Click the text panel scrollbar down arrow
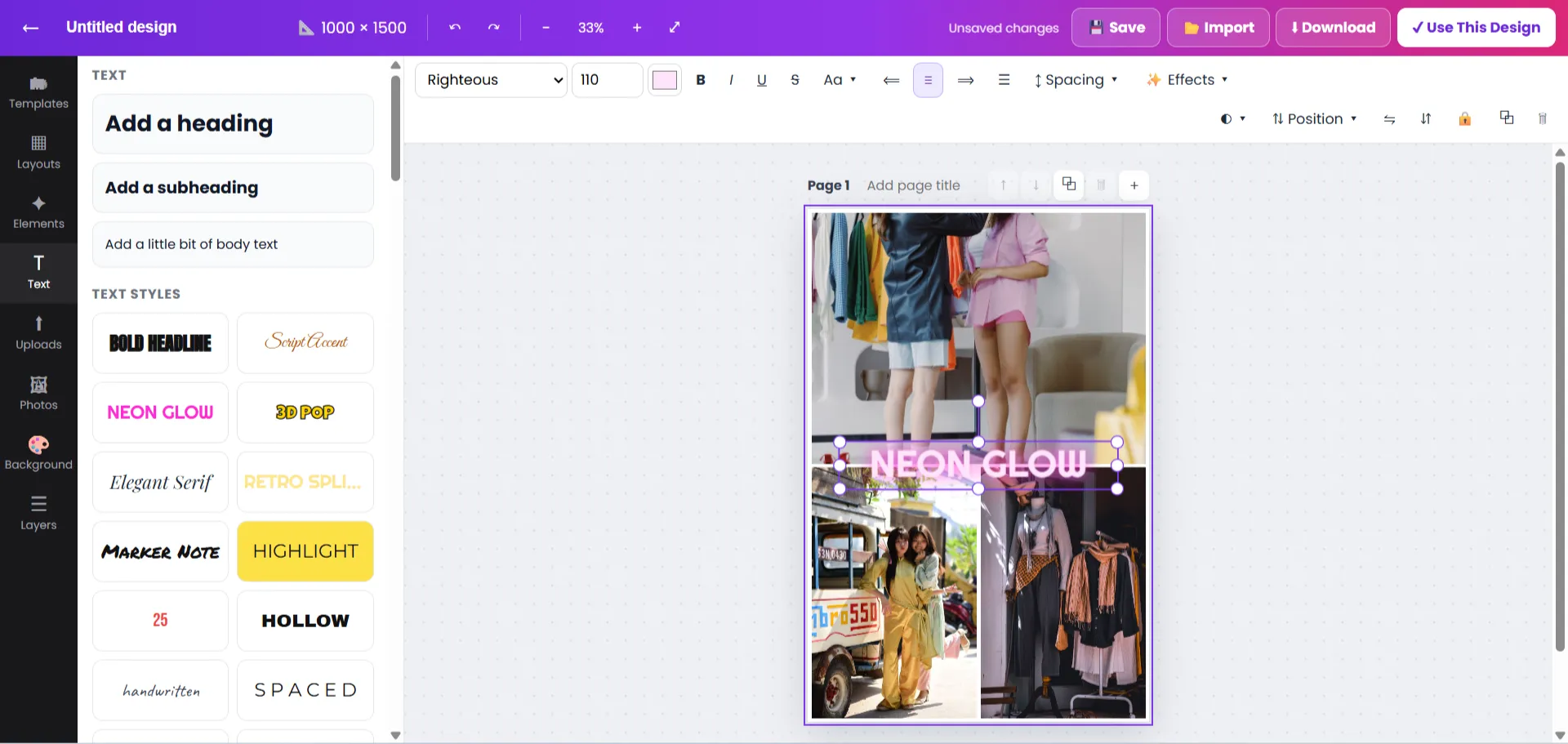 click(395, 735)
